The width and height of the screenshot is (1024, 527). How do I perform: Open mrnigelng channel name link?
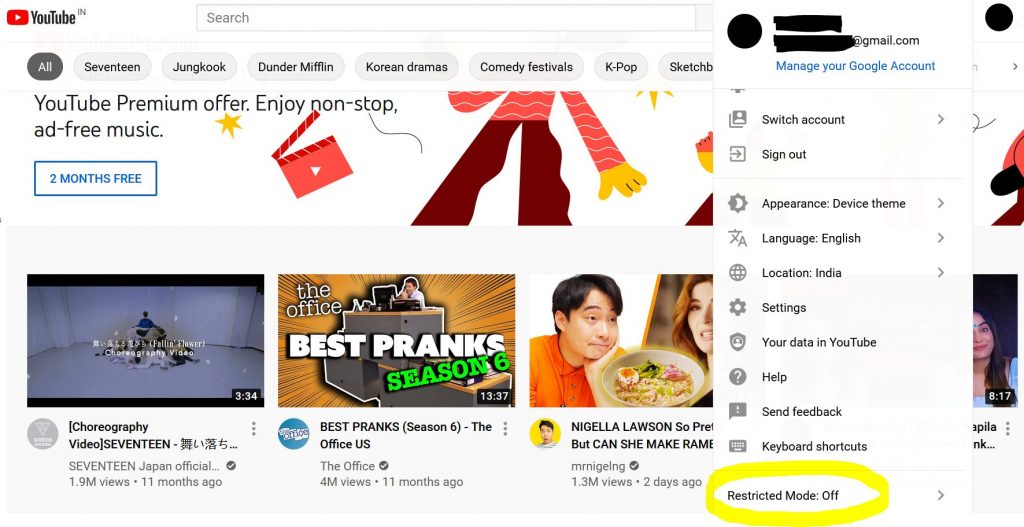click(598, 466)
